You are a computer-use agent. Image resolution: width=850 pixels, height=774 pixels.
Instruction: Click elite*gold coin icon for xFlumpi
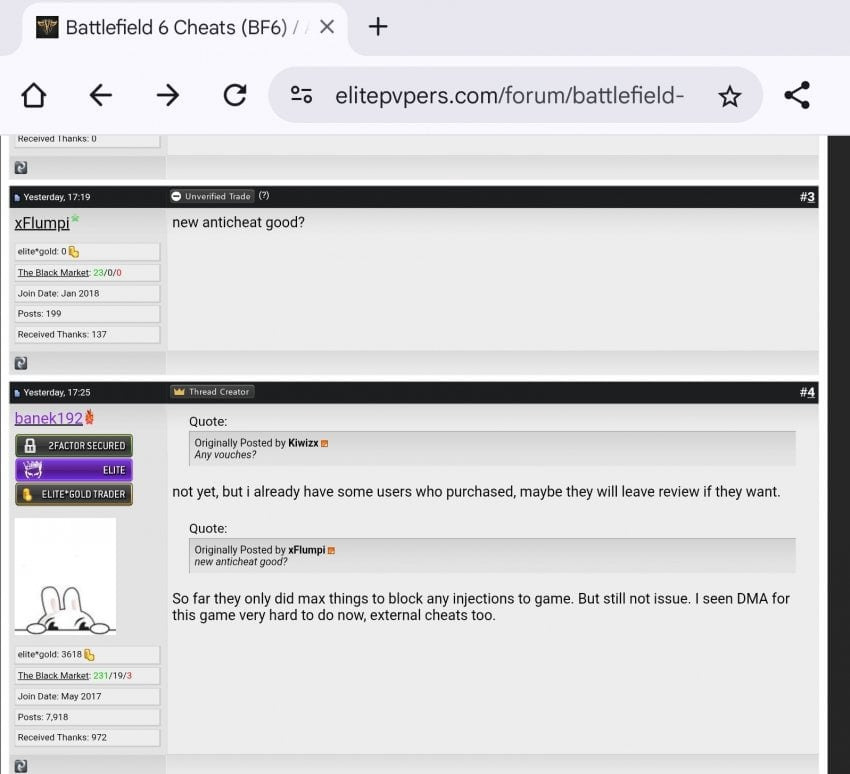pyautogui.click(x=74, y=252)
